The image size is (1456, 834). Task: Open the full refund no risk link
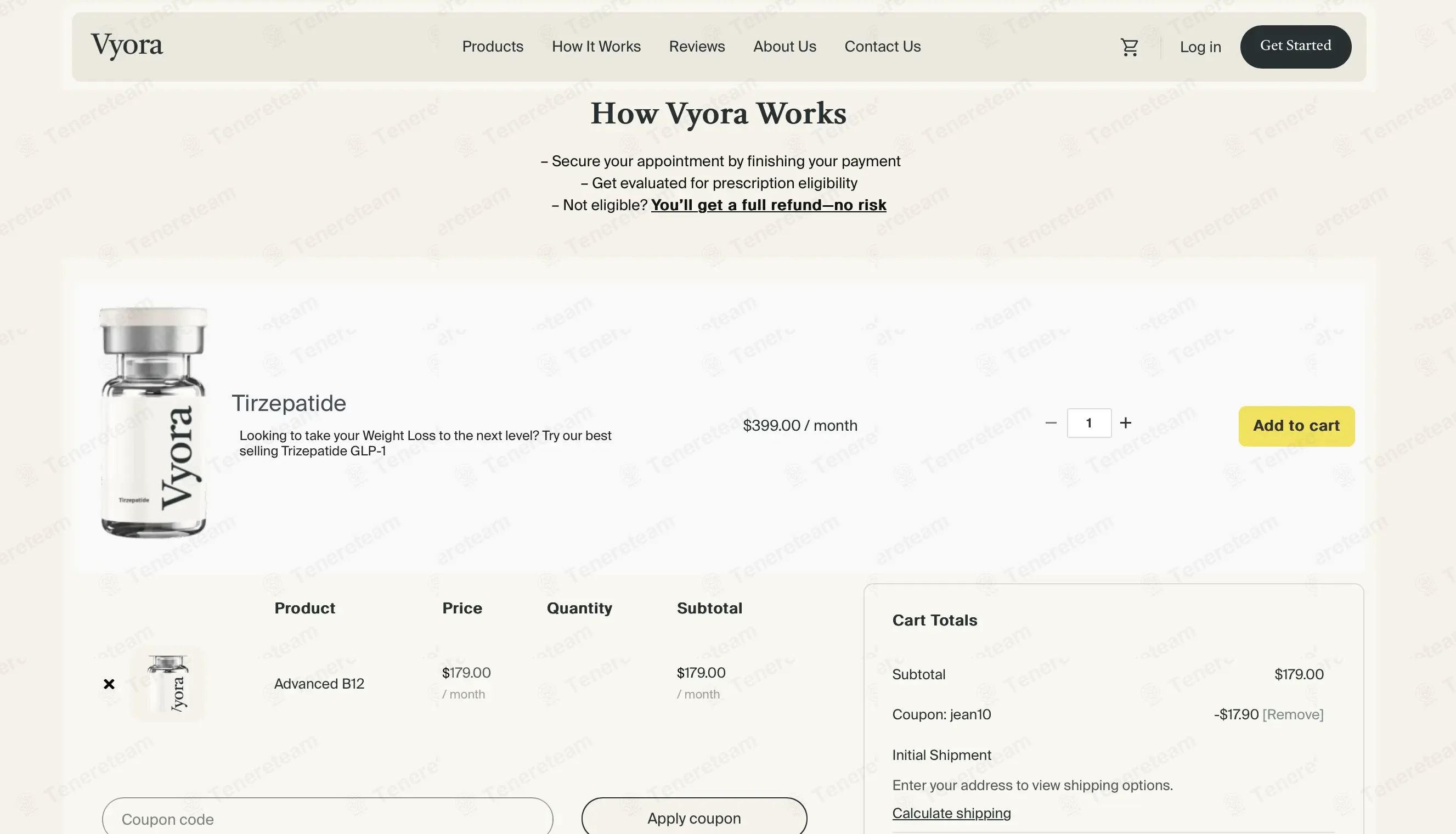pos(769,205)
